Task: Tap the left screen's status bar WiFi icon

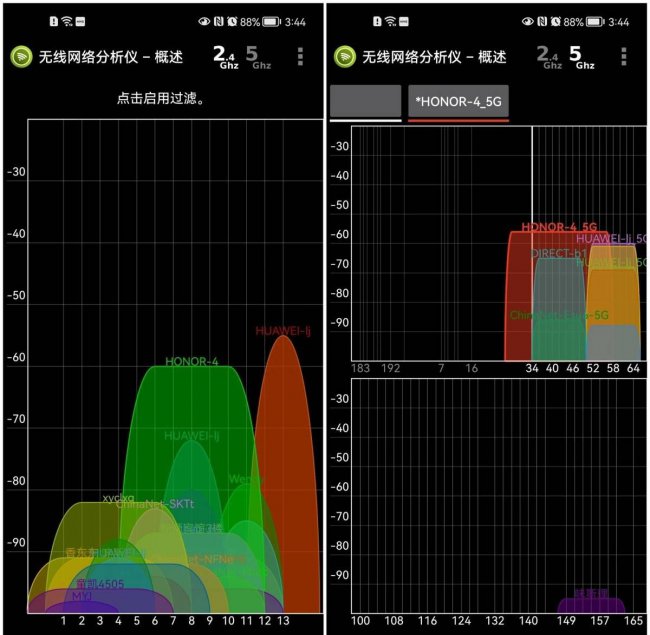Action: 67,22
